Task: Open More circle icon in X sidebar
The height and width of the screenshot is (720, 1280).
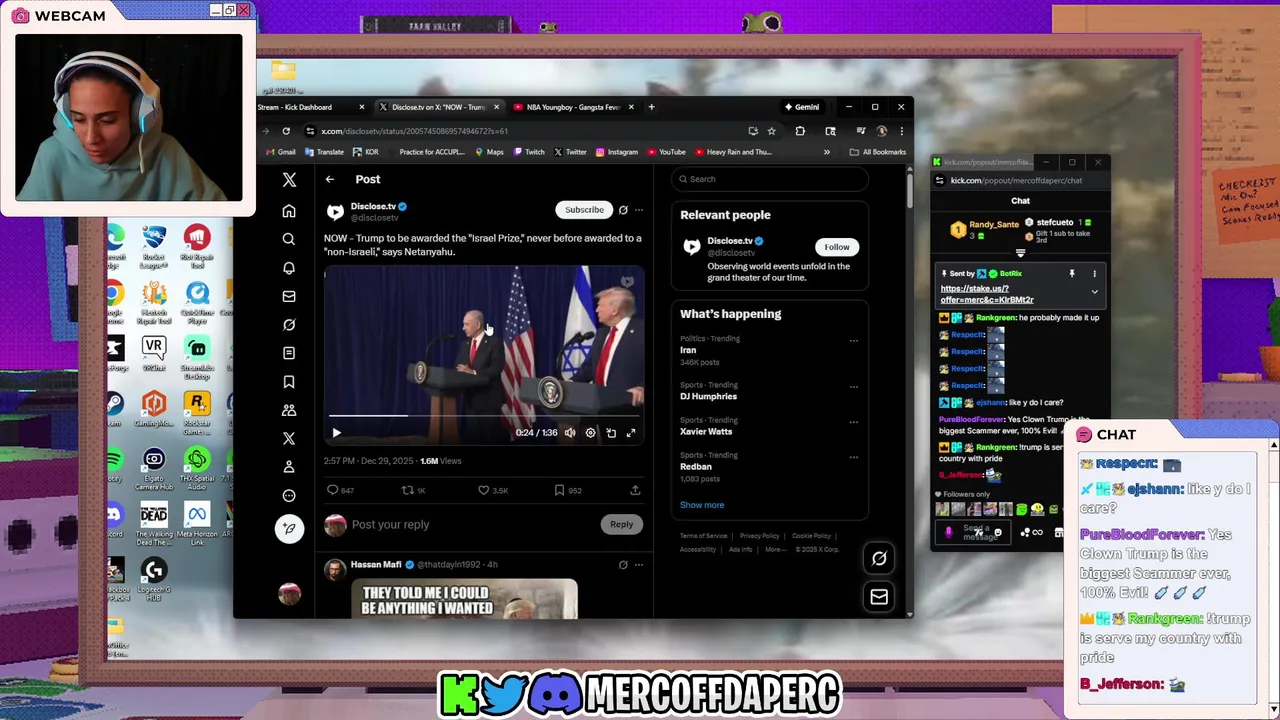Action: pyautogui.click(x=289, y=496)
